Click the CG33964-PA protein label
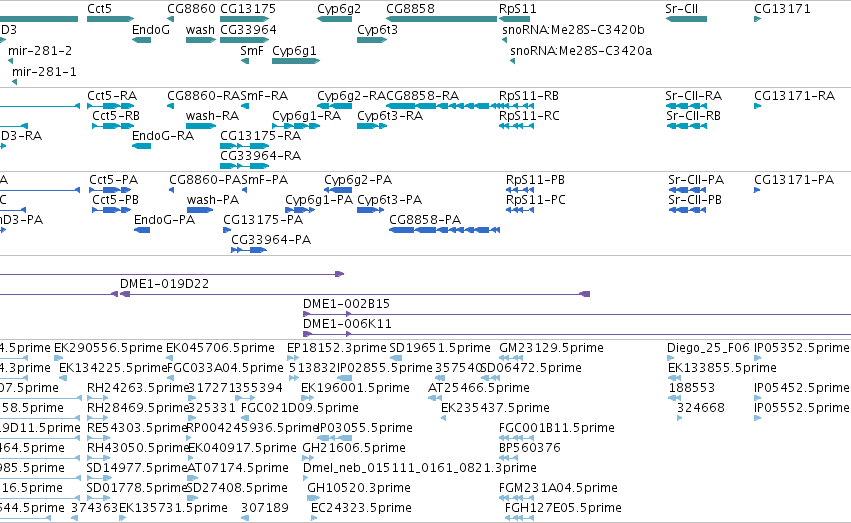Screen dimensions: 851x523 pos(271,240)
